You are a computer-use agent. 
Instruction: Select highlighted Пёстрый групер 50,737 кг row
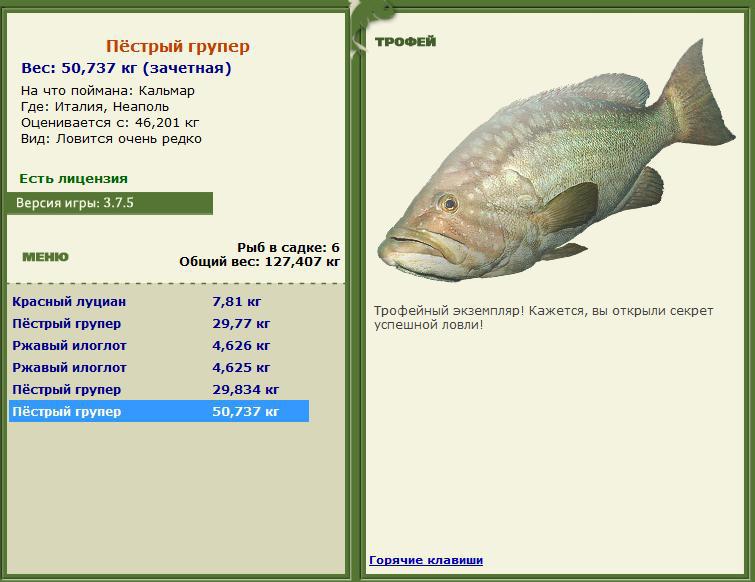(x=159, y=412)
